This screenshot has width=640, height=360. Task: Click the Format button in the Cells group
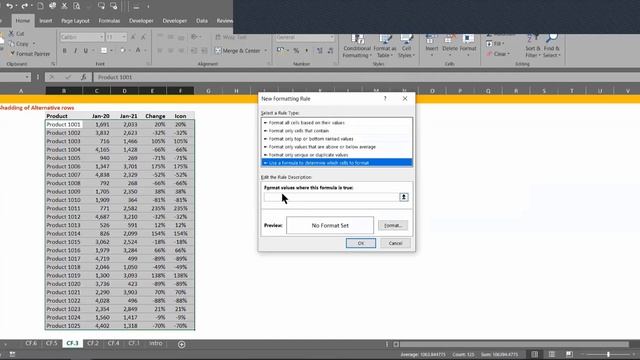click(468, 45)
